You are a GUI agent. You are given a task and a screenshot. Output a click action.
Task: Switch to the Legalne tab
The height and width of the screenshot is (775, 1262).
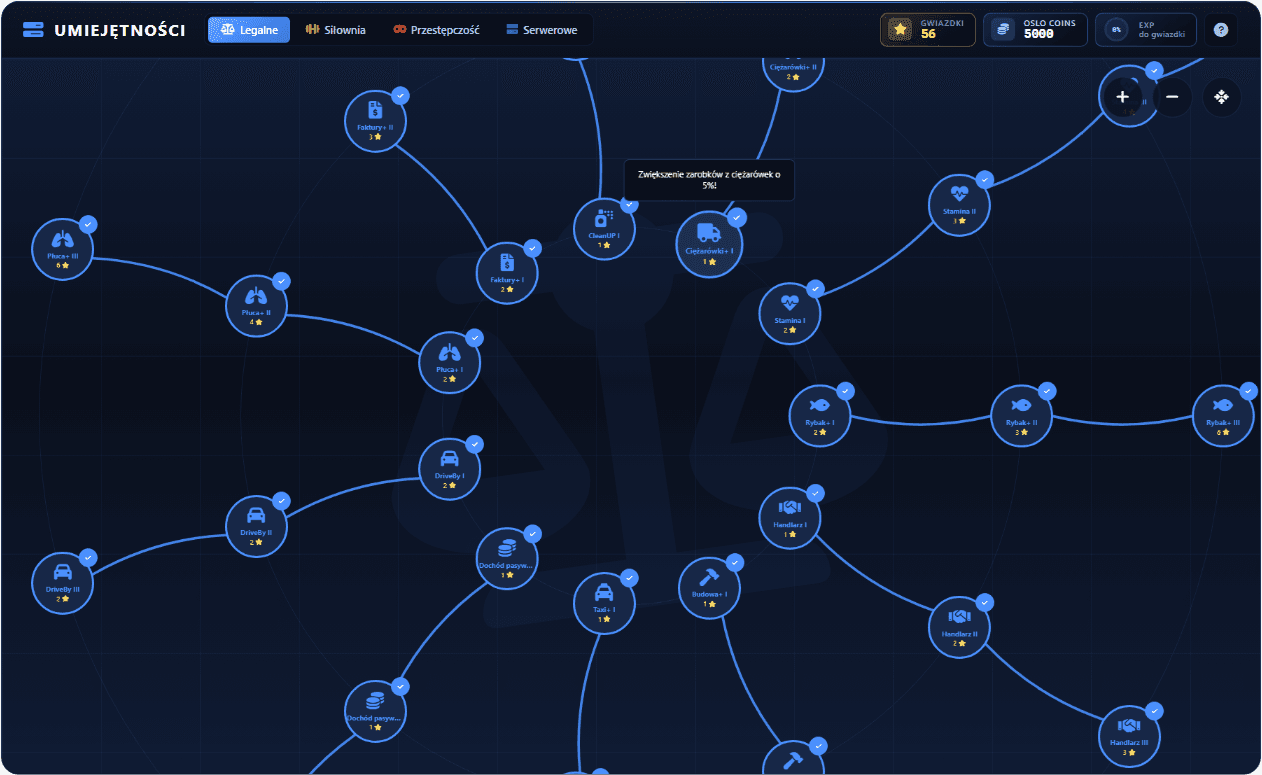pos(249,30)
